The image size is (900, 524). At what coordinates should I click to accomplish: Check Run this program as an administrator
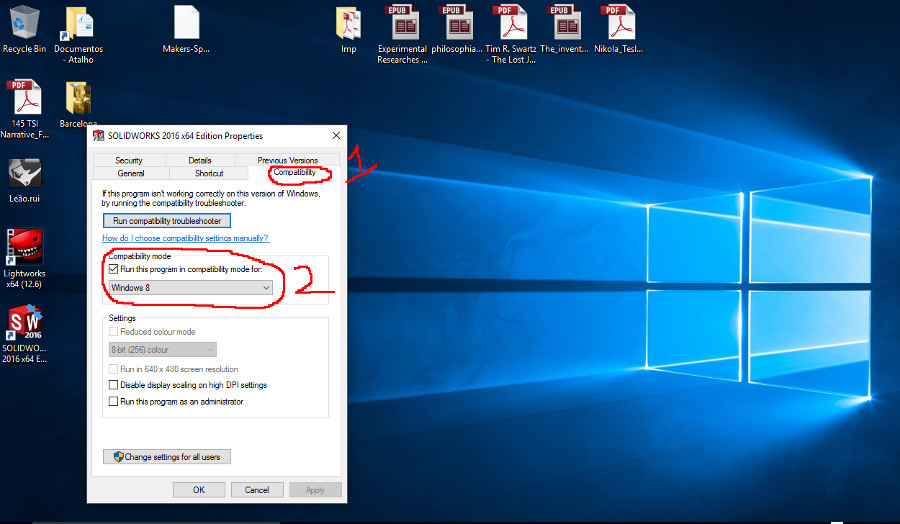(113, 402)
